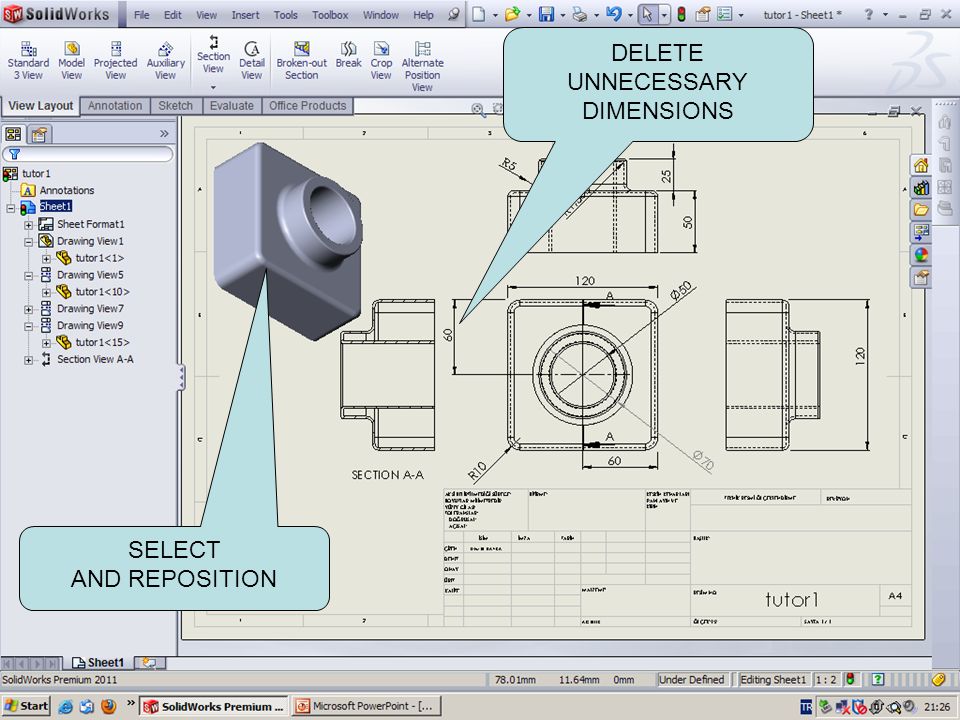960x720 pixels.
Task: Open the File menu
Action: point(141,15)
